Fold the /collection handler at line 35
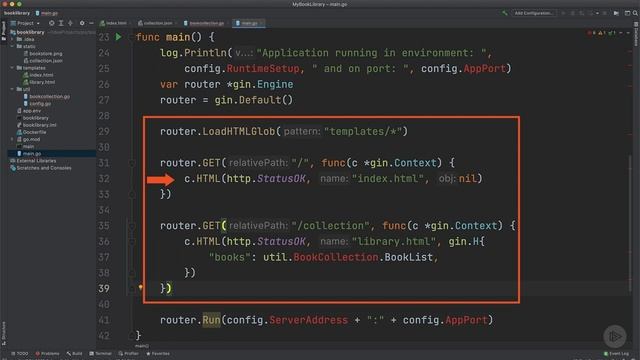Screen dimensions: 640x360 point(132,226)
